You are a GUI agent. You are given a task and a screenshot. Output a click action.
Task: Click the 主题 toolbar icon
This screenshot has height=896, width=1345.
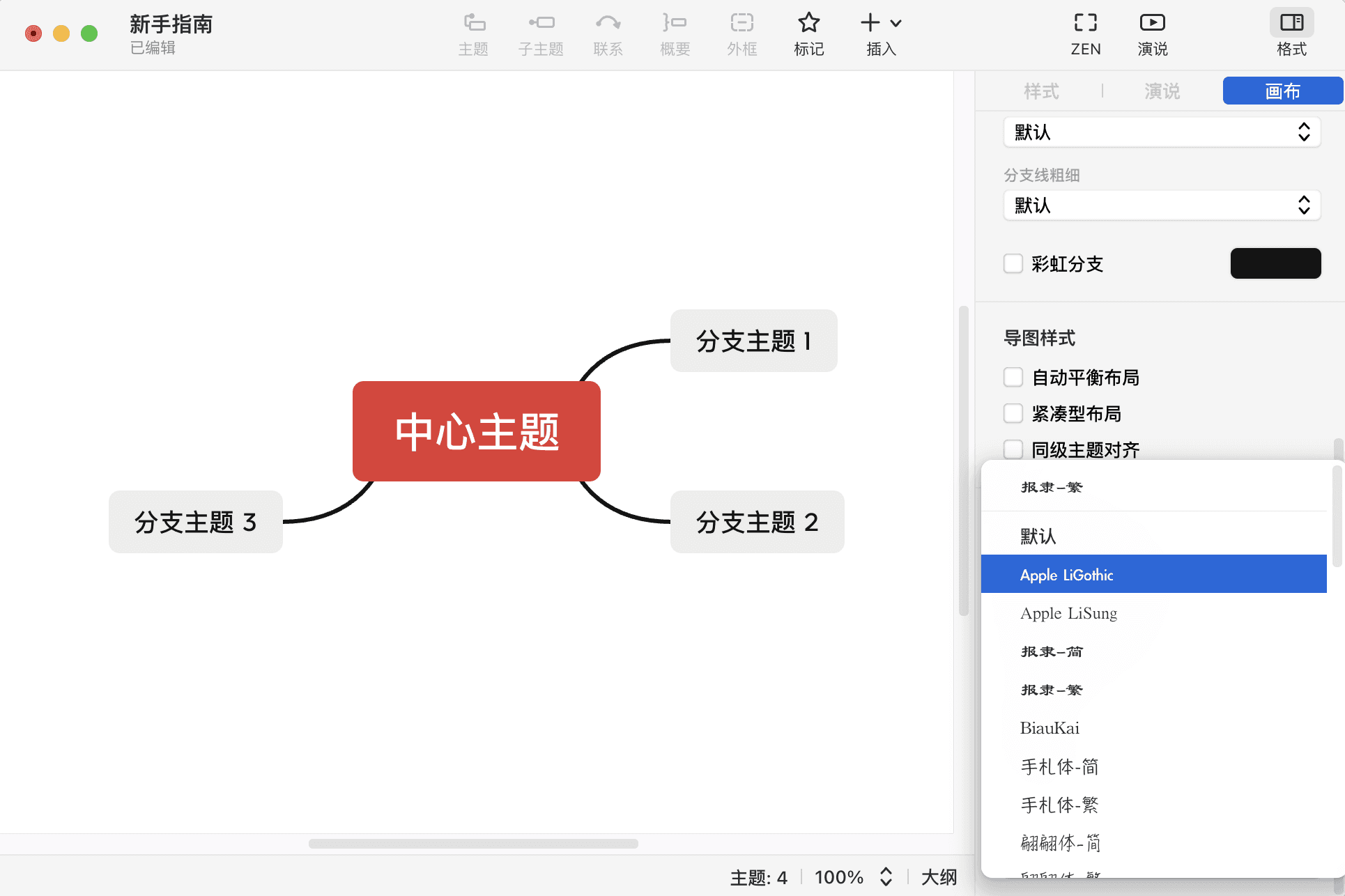pos(474,33)
